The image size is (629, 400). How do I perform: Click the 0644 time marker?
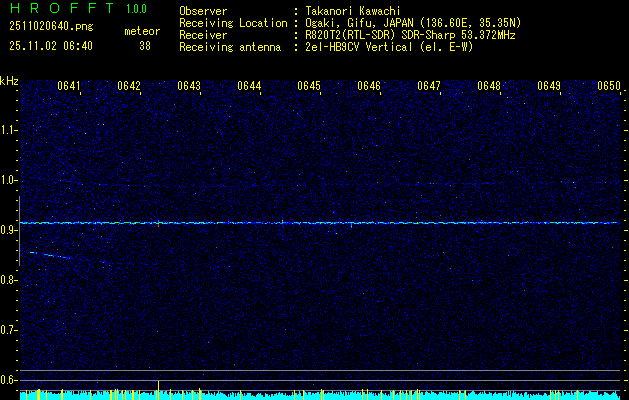coord(249,86)
